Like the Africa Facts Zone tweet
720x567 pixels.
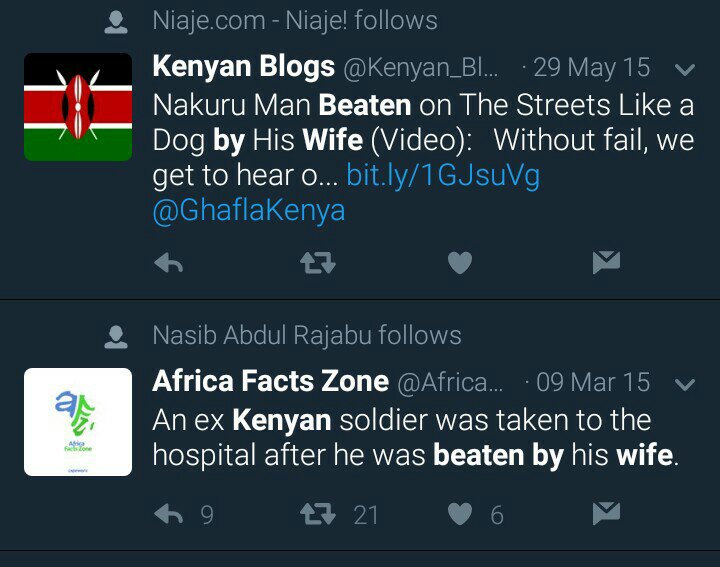459,514
